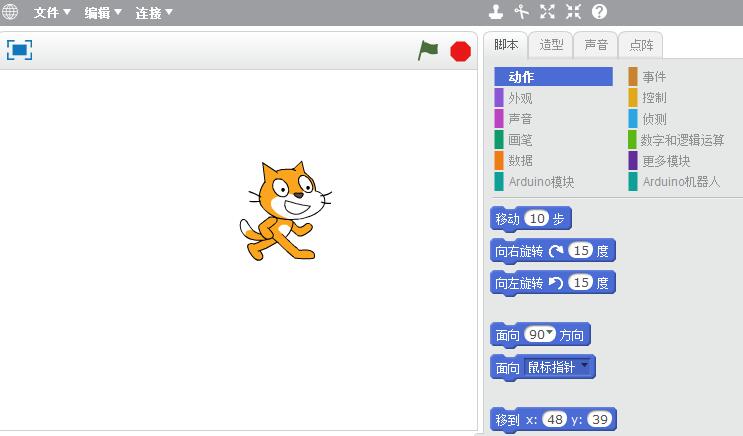Click the purple 外观 color swatch
Image resolution: width=743 pixels, height=436 pixels.
click(x=499, y=98)
